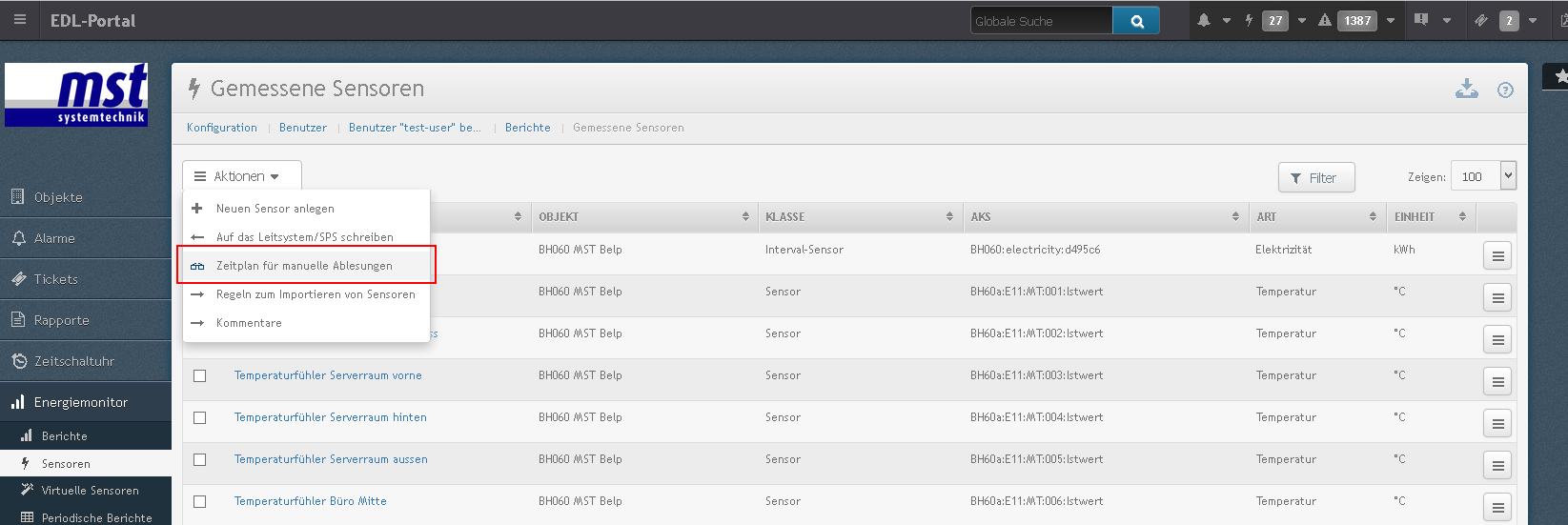Sort by AKS column arrows
The image size is (1568, 525).
coord(1235,217)
